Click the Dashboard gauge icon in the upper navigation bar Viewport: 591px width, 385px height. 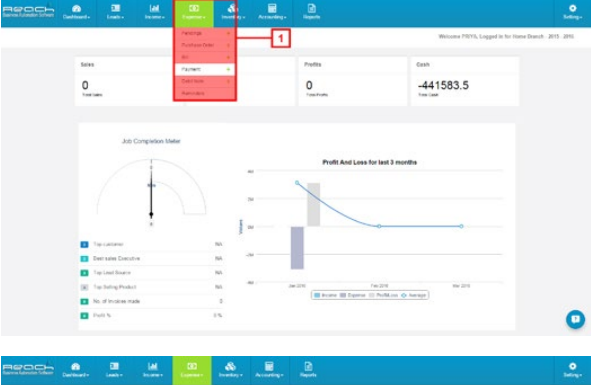pyautogui.click(x=77, y=9)
